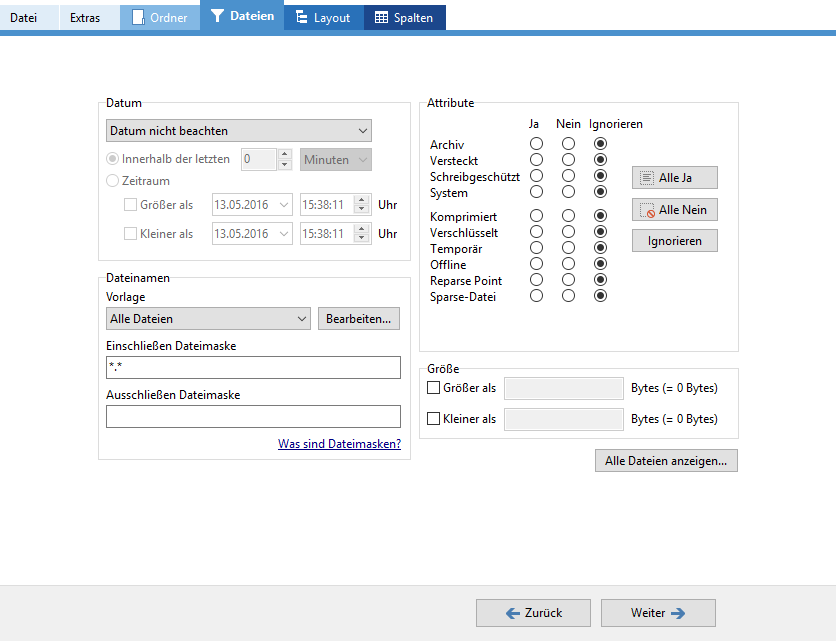This screenshot has height=641, width=836.
Task: Open the Datei menu
Action: coord(23,17)
